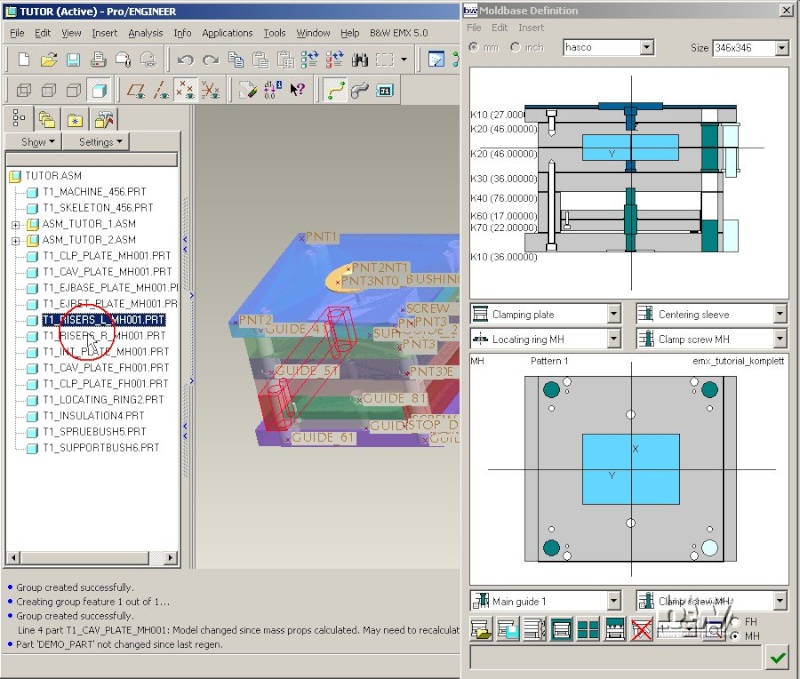Click the What's This help cursor icon
The width and height of the screenshot is (800, 679).
[x=297, y=90]
